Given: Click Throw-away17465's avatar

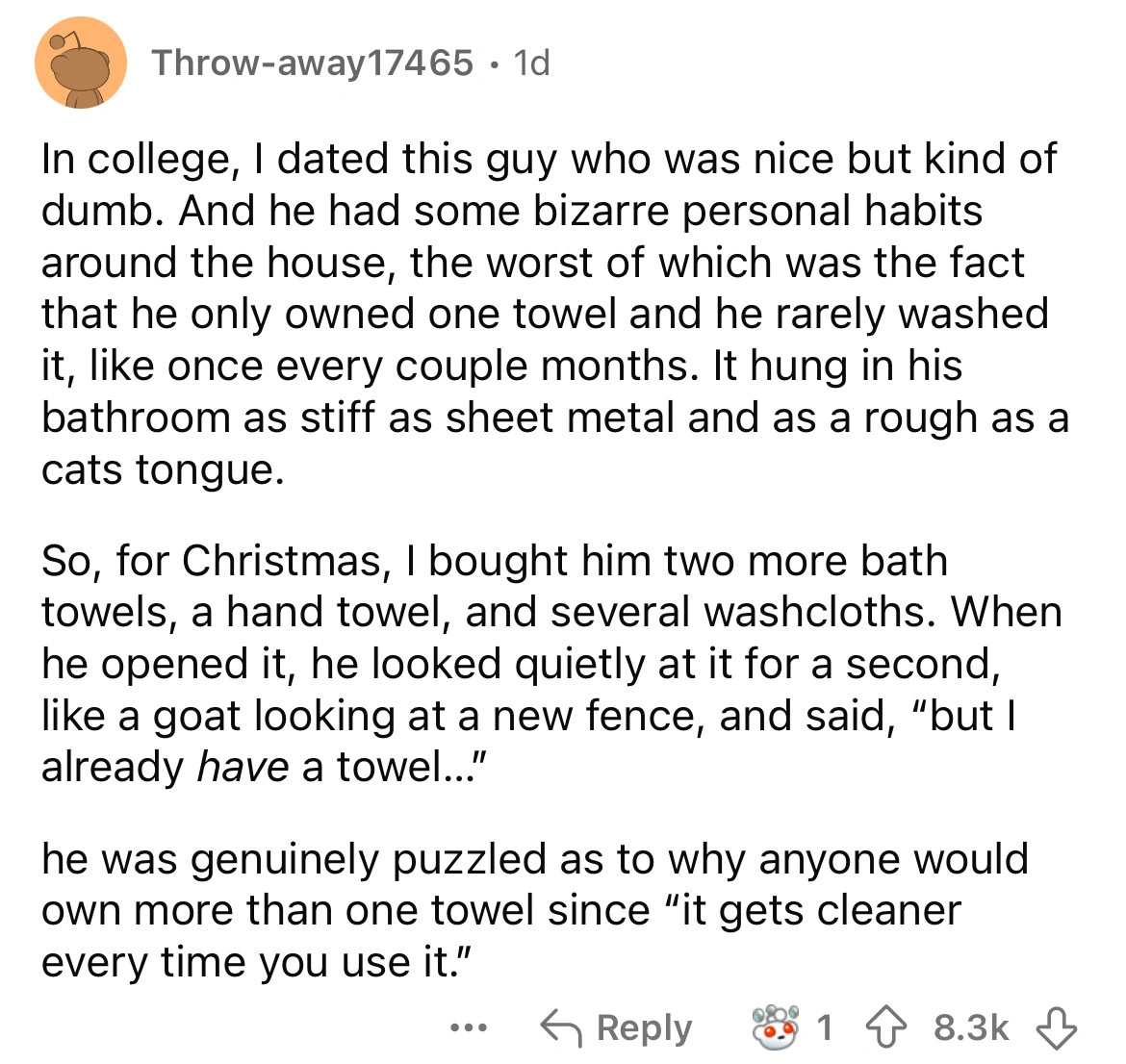Looking at the screenshot, I should point(80,63).
